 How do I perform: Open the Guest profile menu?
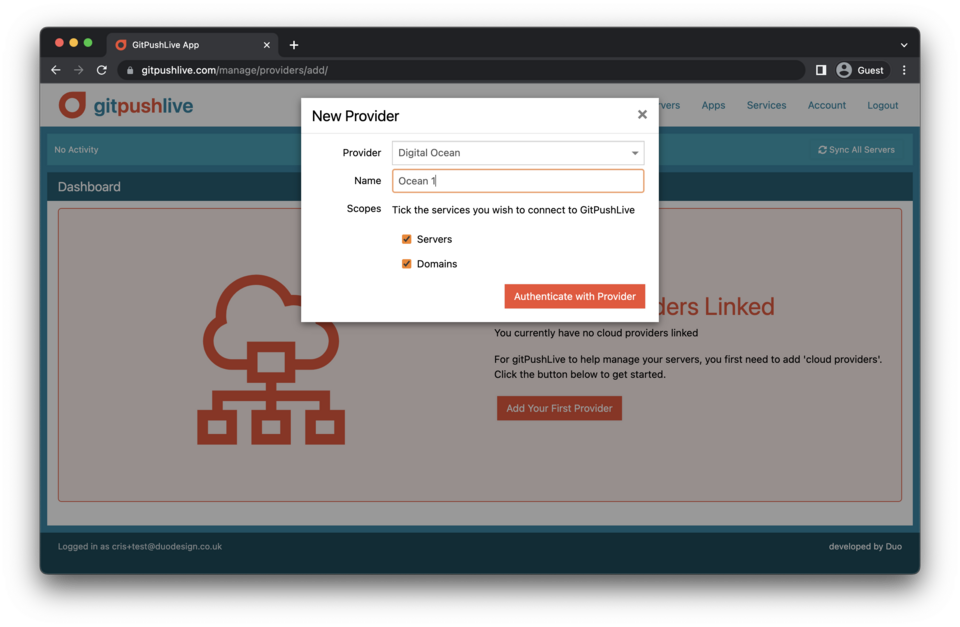click(860, 70)
